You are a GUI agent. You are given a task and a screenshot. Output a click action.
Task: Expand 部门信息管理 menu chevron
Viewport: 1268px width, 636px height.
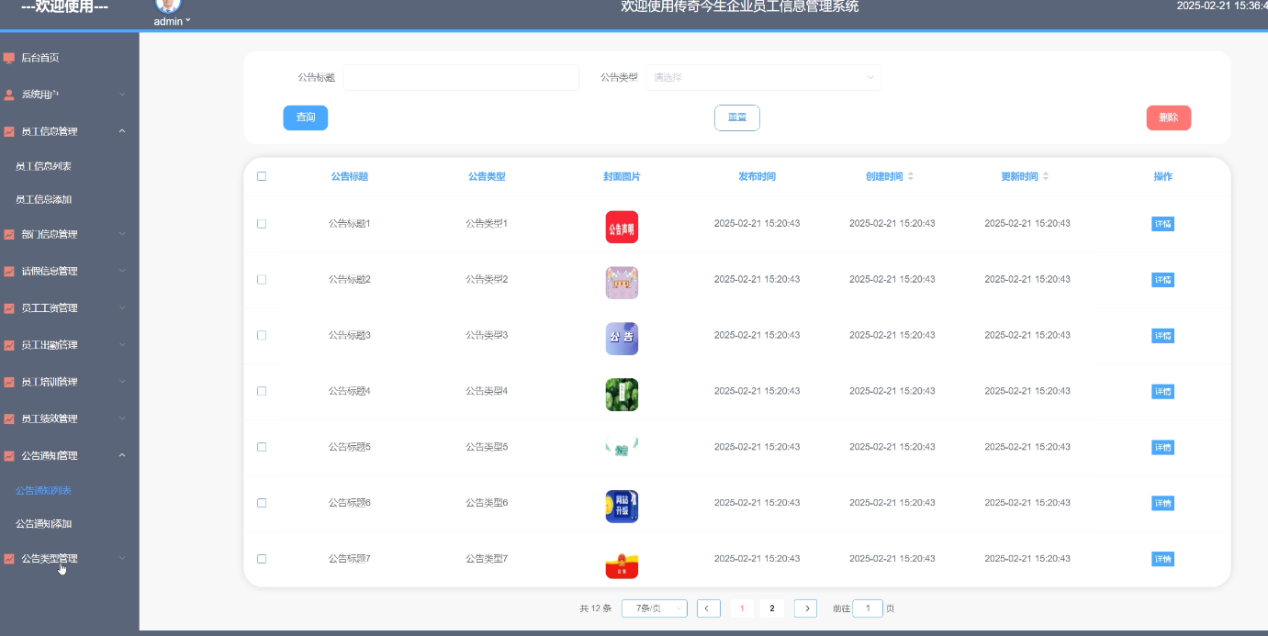[122, 235]
